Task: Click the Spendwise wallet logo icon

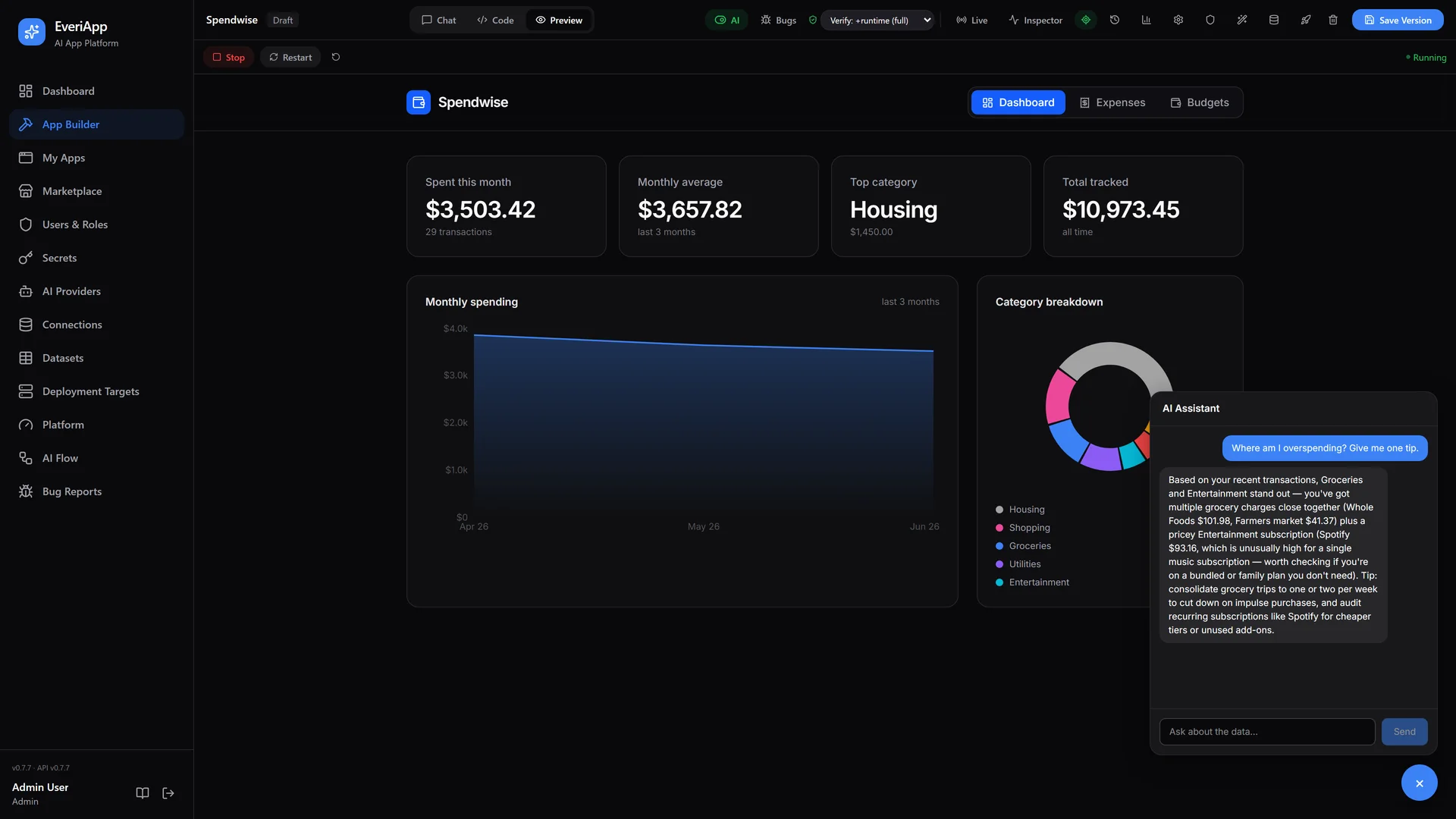Action: click(419, 102)
